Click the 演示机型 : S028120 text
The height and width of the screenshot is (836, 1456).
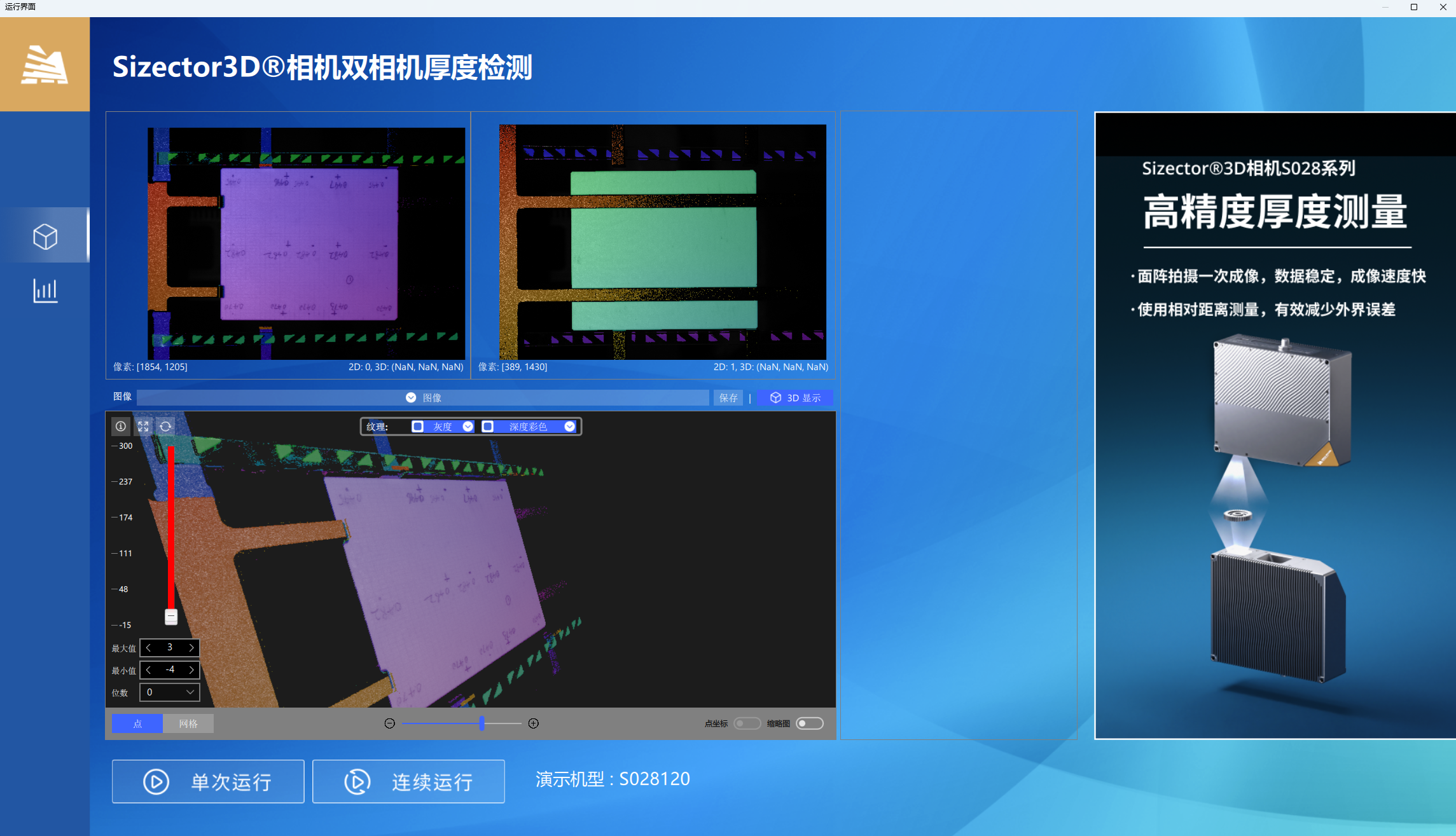(613, 779)
